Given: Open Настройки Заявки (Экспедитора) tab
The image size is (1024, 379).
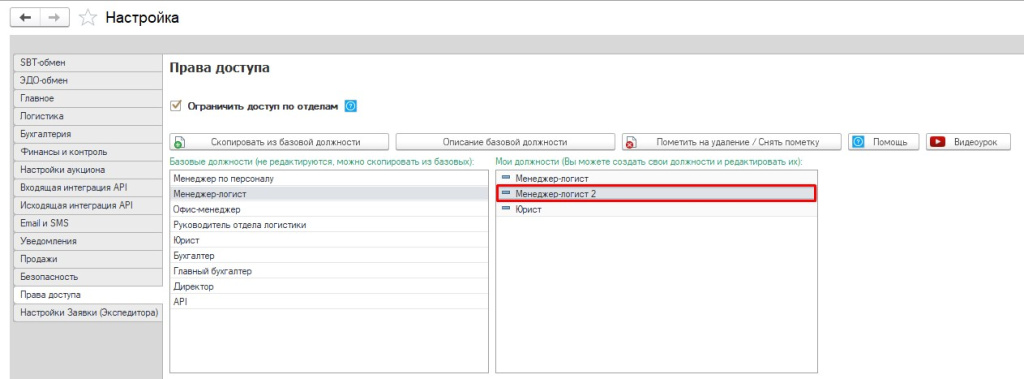Looking at the screenshot, I should [87, 312].
